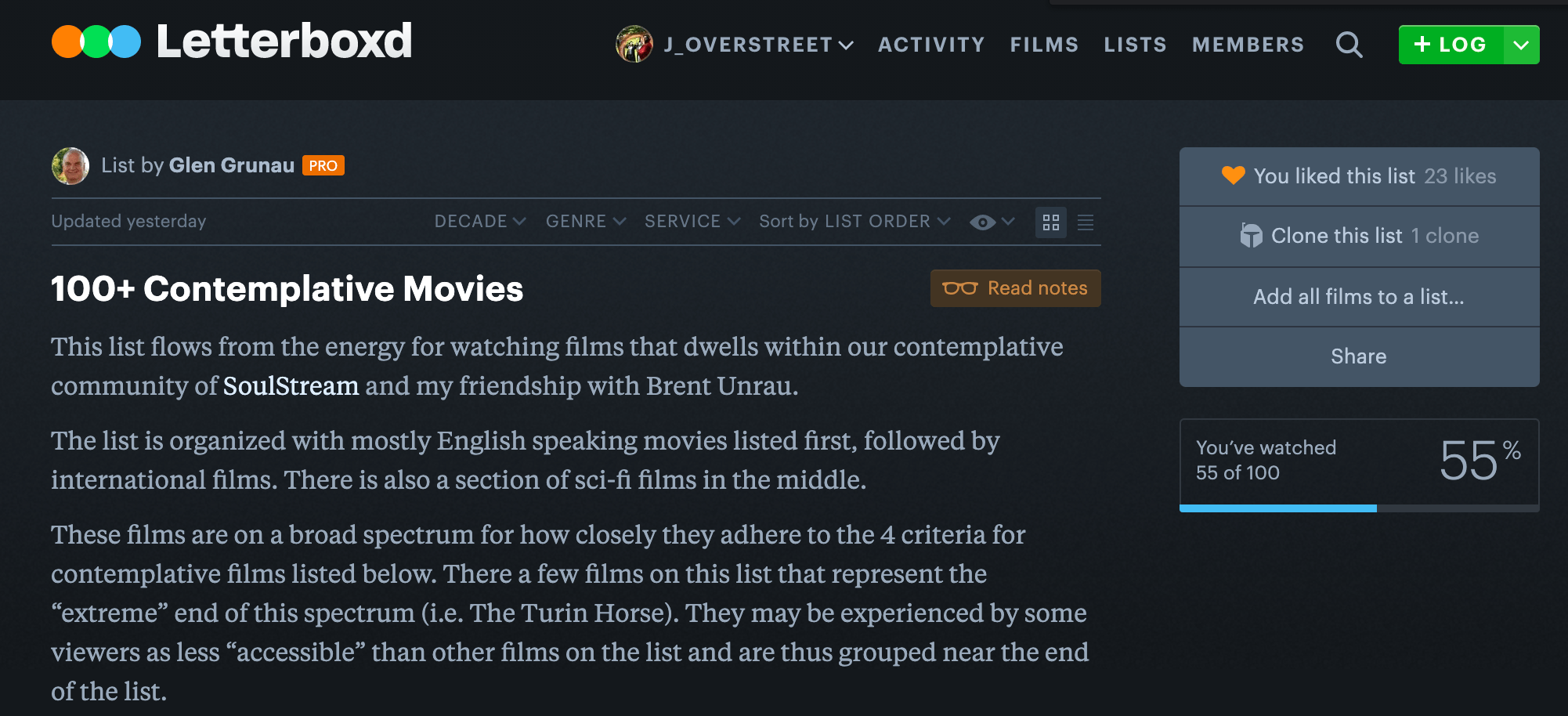Viewport: 1568px width, 716px height.
Task: Open the green LOG dropdown arrow
Action: click(1521, 45)
